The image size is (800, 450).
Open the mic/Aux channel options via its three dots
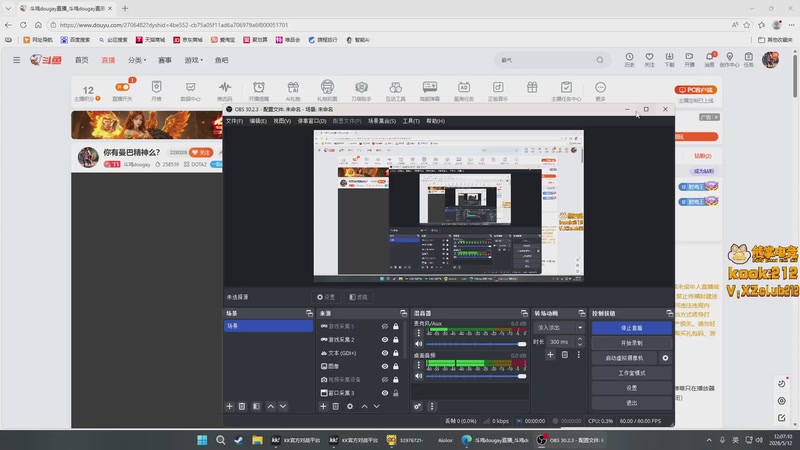coord(419,333)
